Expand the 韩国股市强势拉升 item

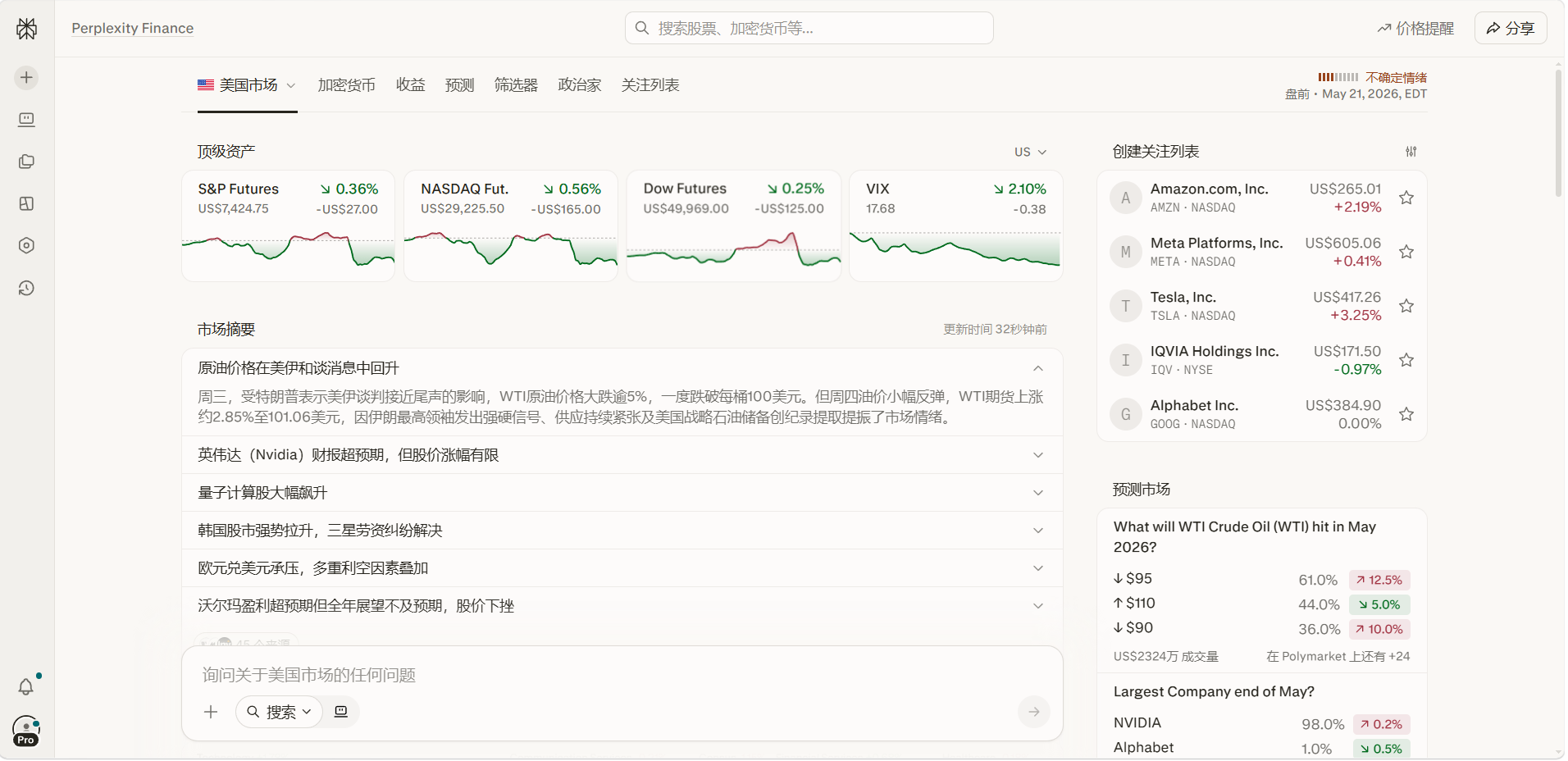click(622, 531)
